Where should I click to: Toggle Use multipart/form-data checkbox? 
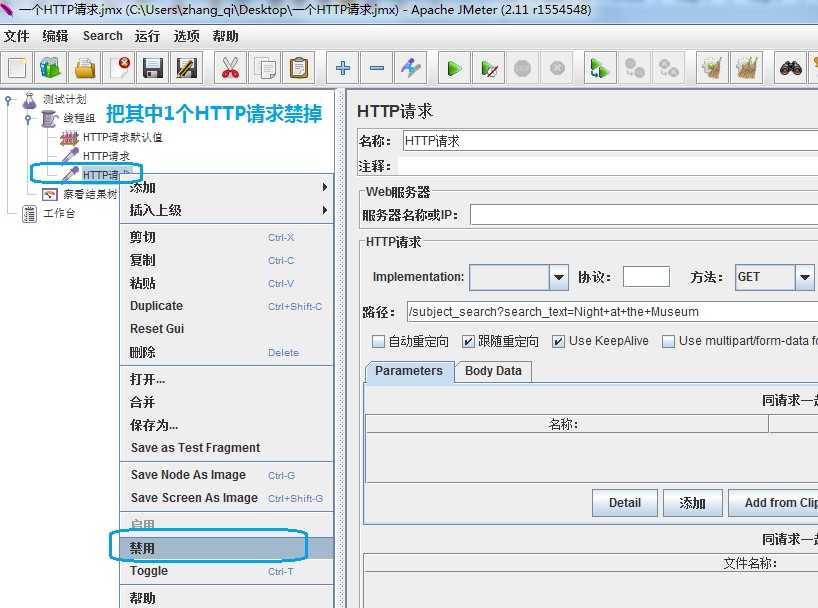tap(668, 342)
